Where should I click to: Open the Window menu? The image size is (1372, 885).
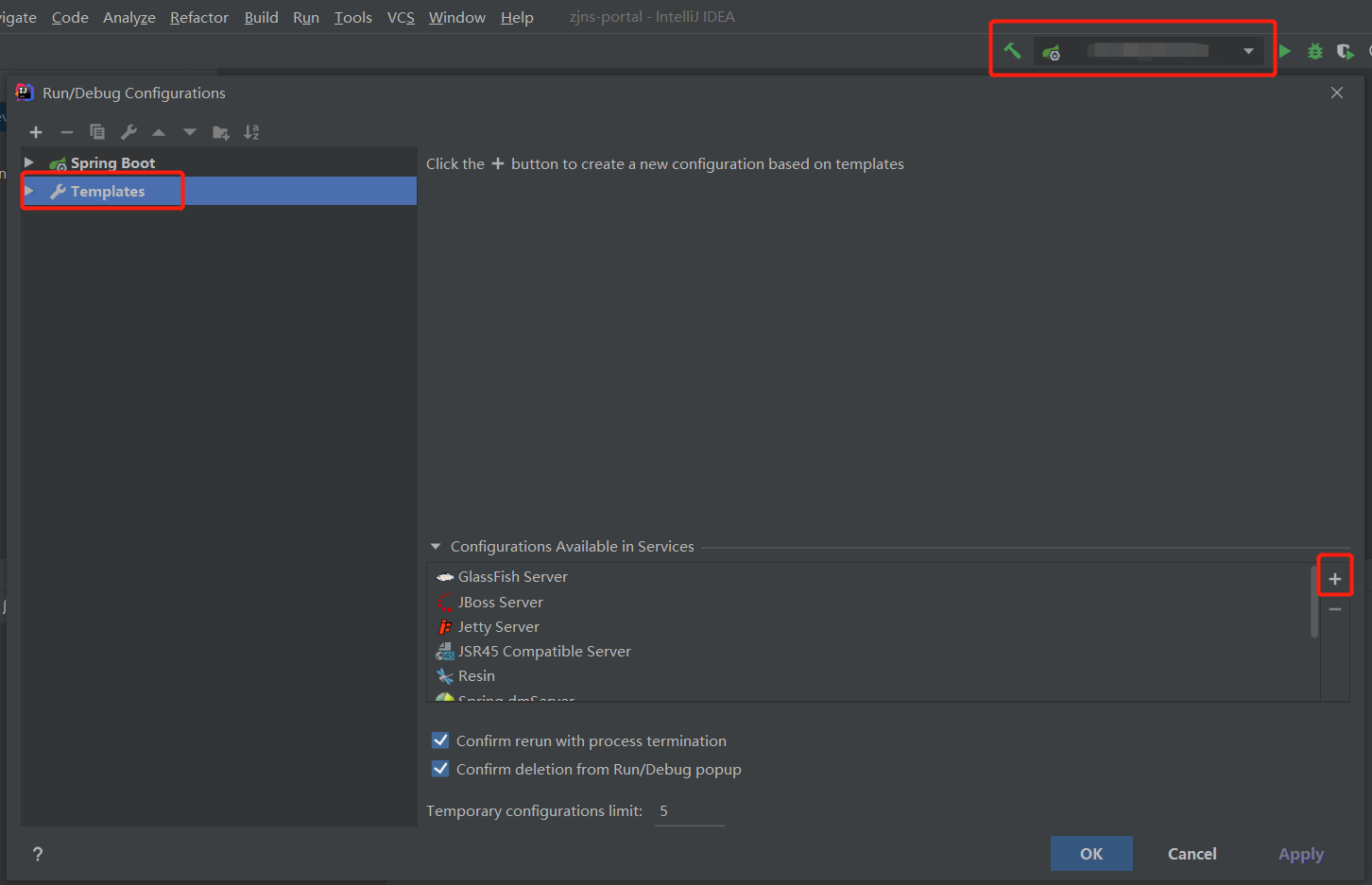click(457, 17)
